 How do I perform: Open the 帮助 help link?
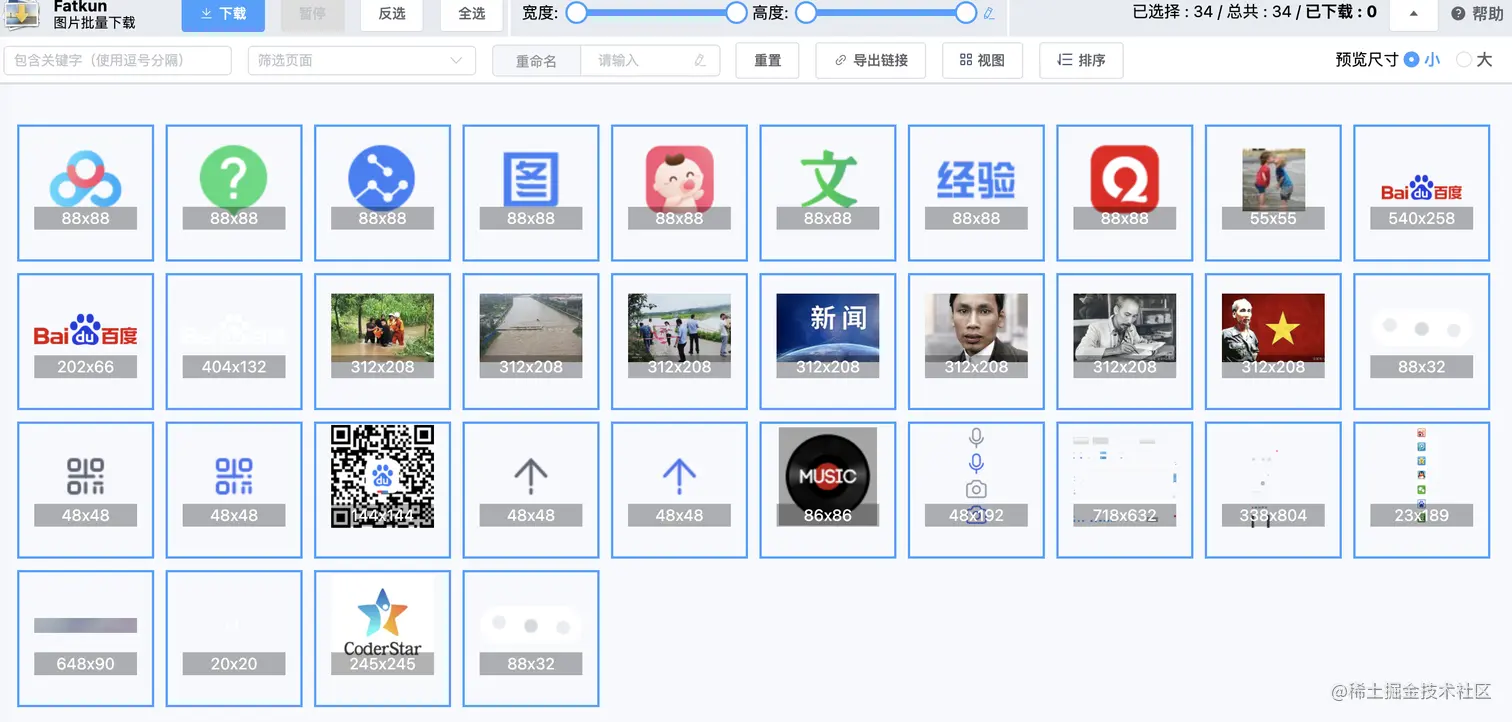[x=1478, y=14]
